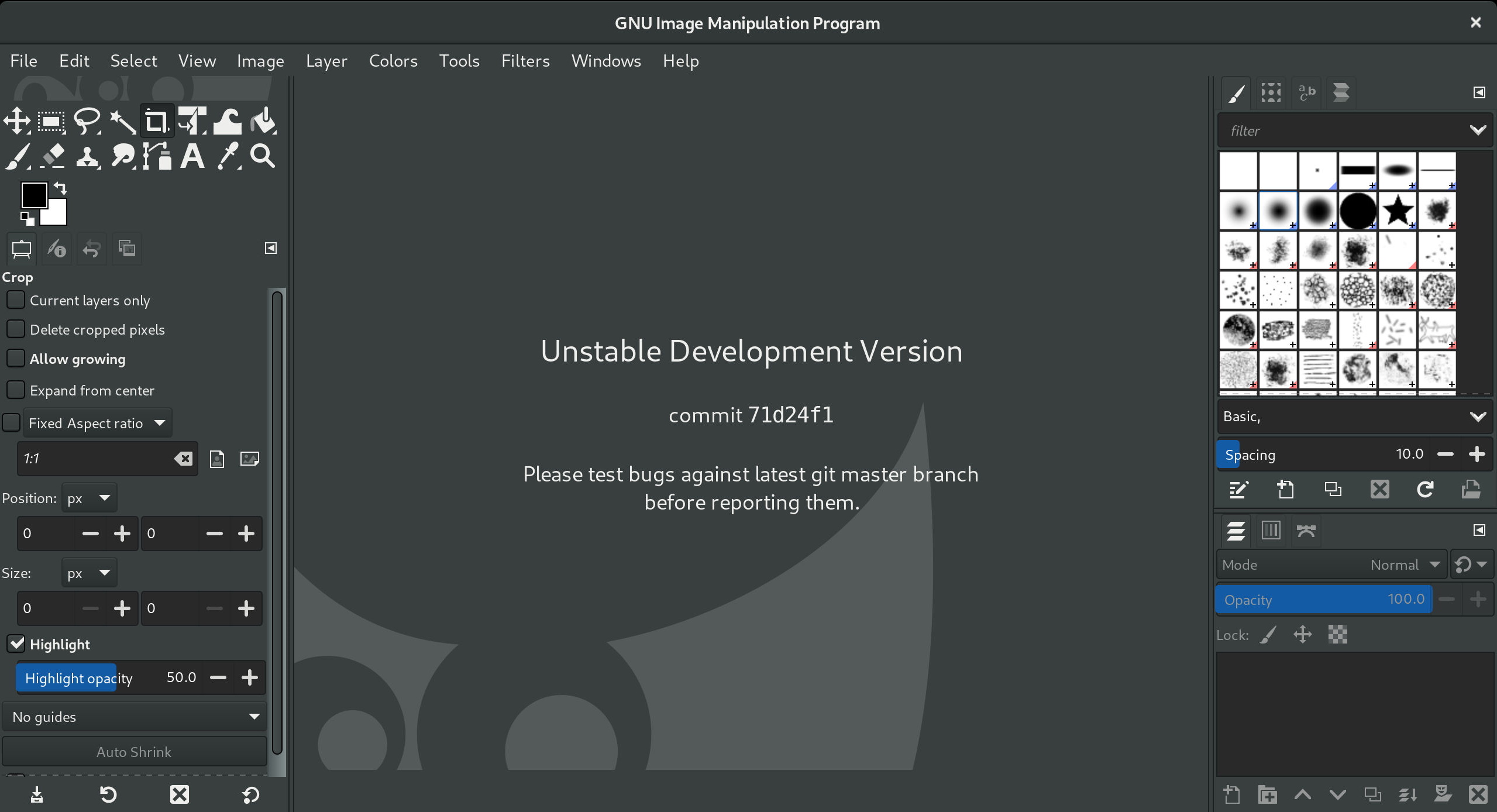Image resolution: width=1497 pixels, height=812 pixels.
Task: Click the Auto Shrink button
Action: click(x=134, y=751)
